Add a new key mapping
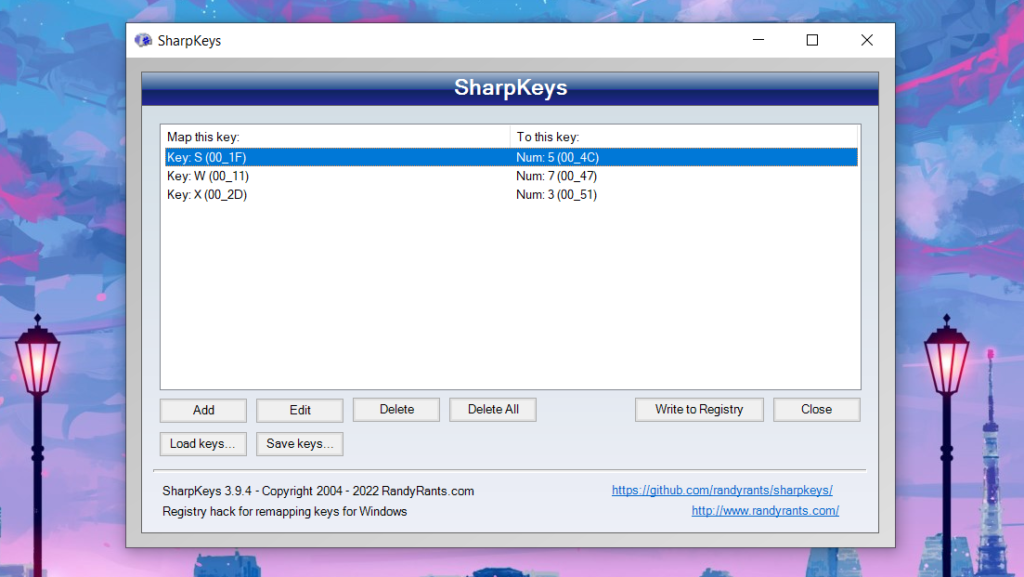The image size is (1024, 577). coord(203,410)
